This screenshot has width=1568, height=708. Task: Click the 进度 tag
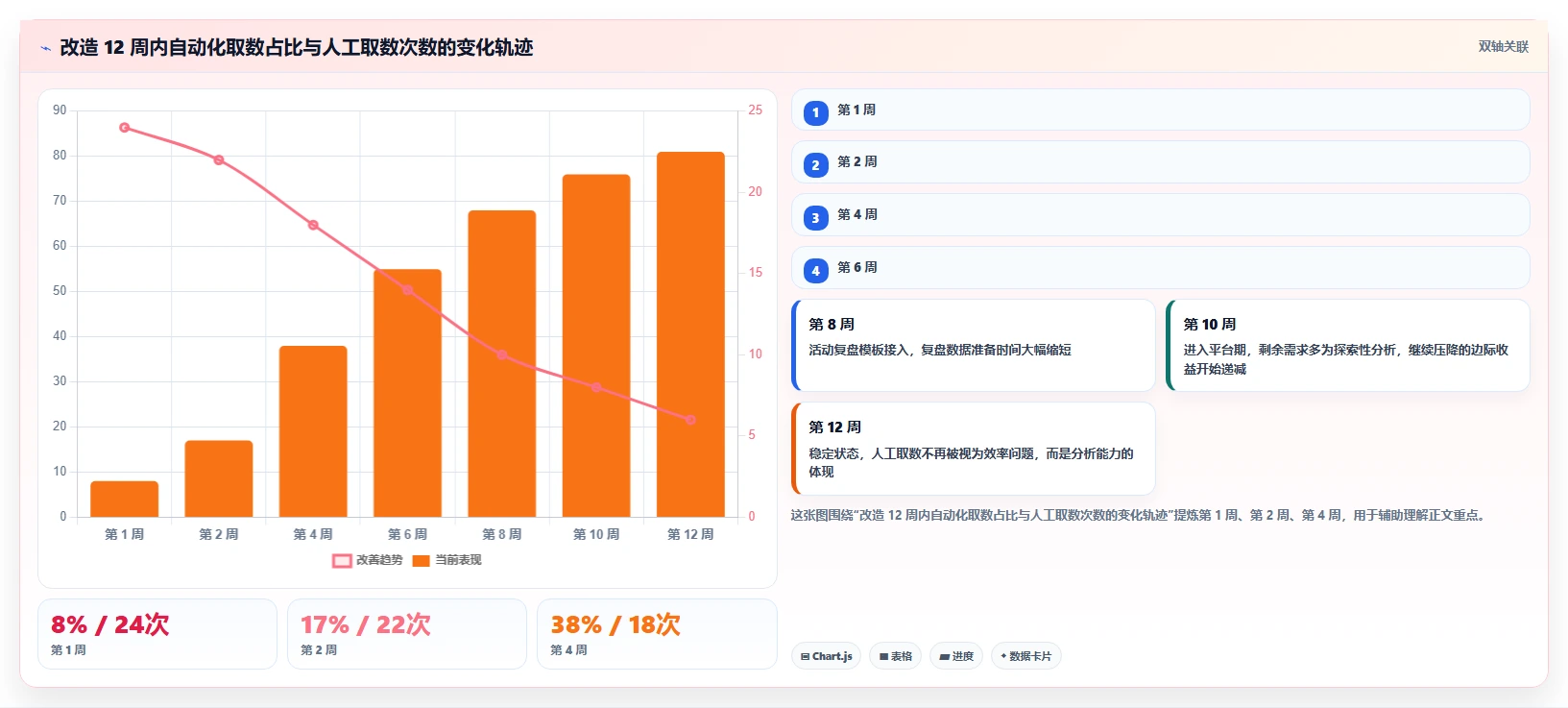click(x=956, y=656)
